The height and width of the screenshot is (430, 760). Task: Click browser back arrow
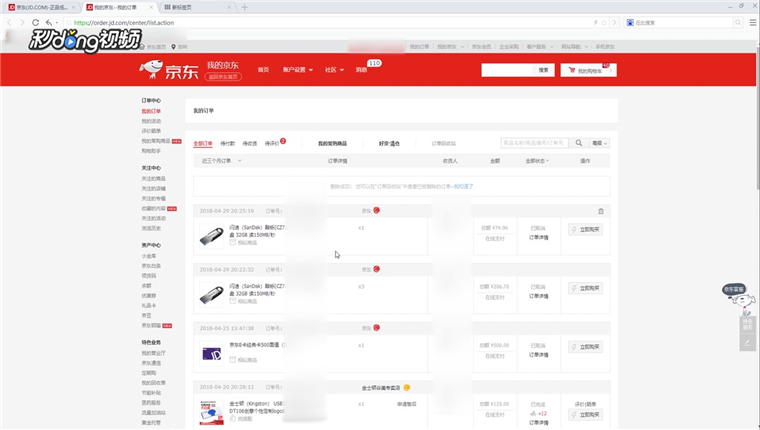coord(9,22)
